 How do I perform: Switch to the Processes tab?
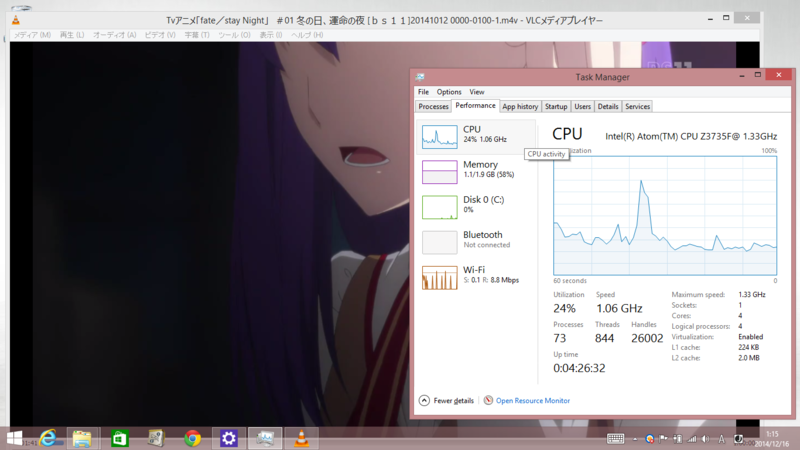click(433, 106)
